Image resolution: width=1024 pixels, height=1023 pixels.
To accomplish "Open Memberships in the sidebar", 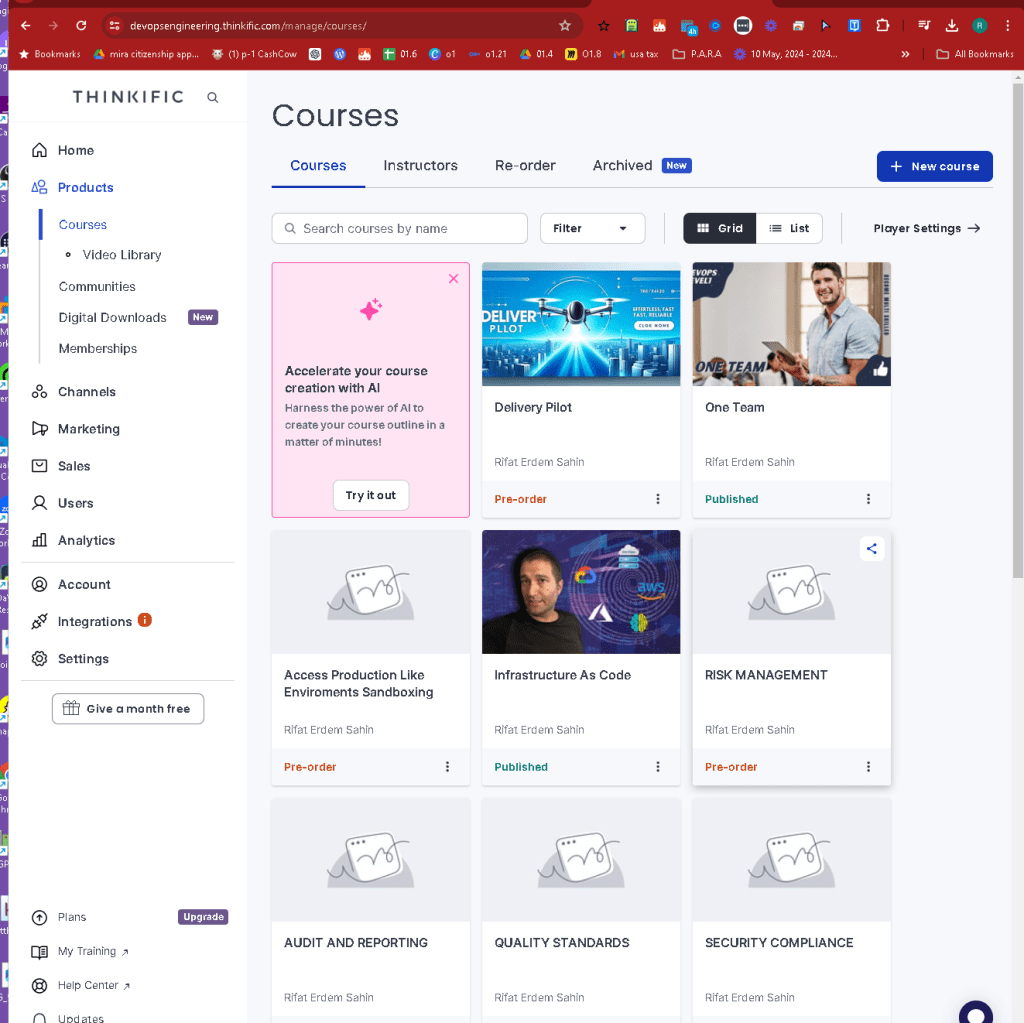I will pyautogui.click(x=98, y=349).
